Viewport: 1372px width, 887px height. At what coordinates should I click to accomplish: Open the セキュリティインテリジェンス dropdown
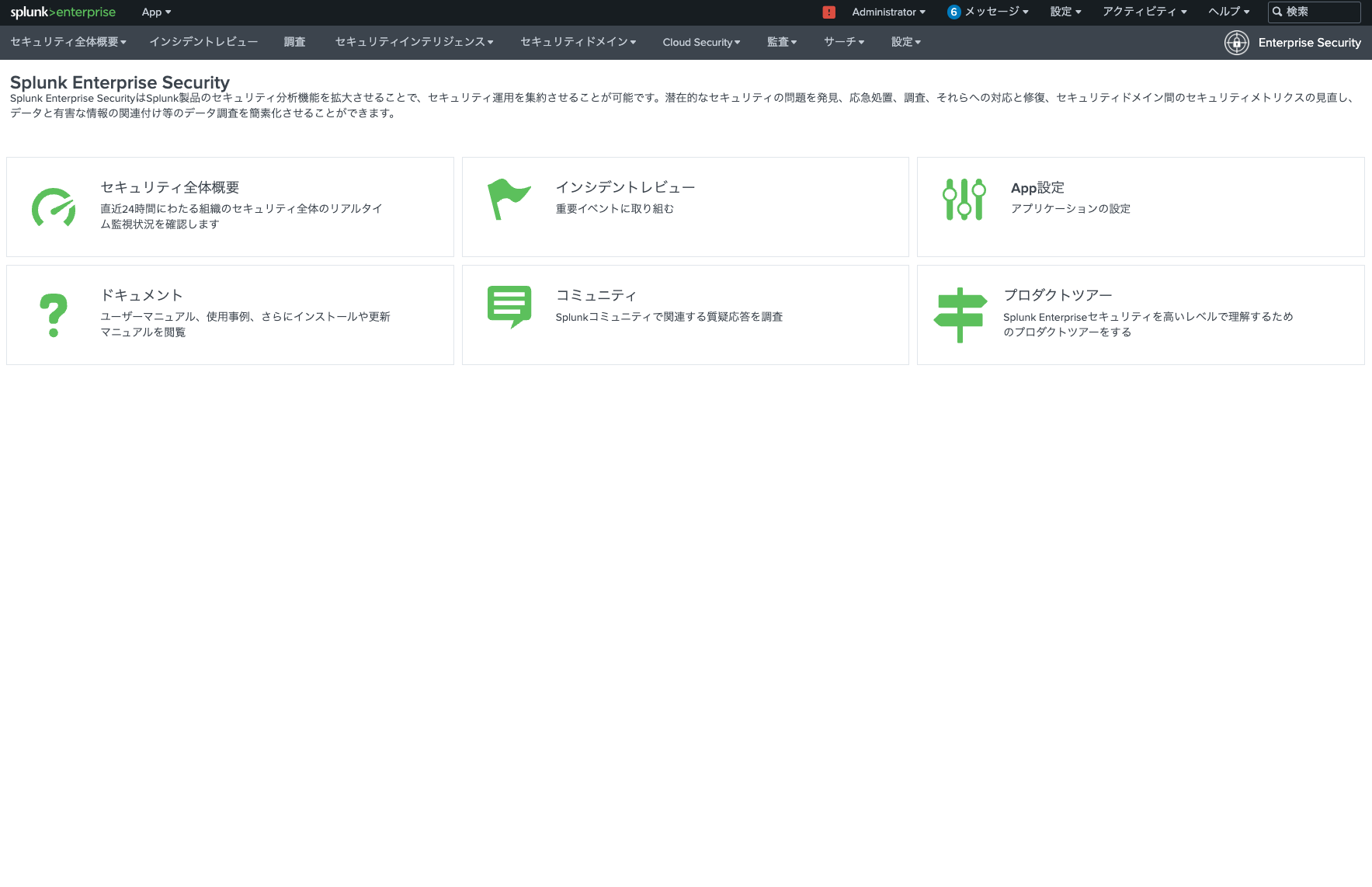[412, 42]
